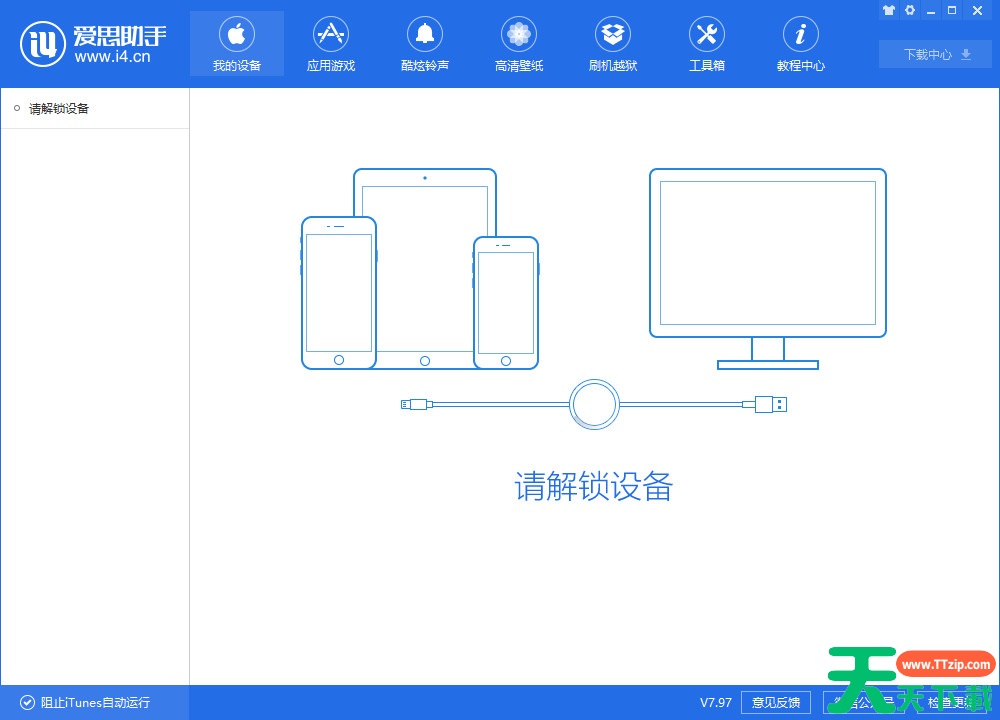Viewport: 1000px width, 720px height.
Task: Open settings via the gear icon
Action: pyautogui.click(x=910, y=10)
